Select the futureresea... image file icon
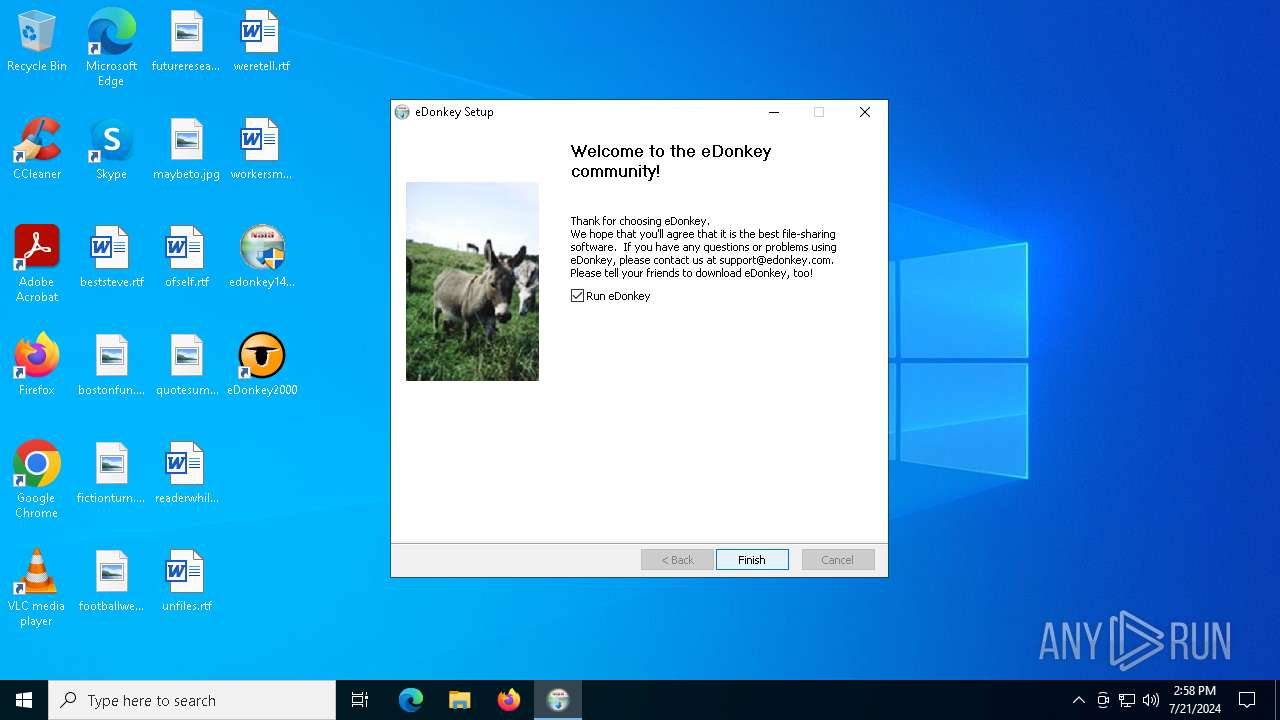This screenshot has width=1280, height=720. (186, 42)
